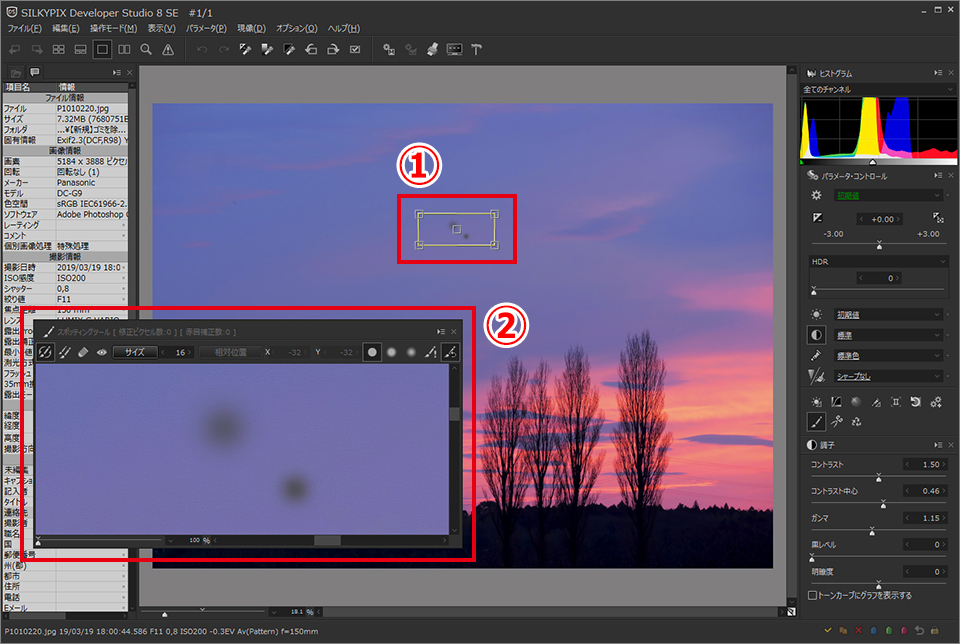Click the thumbnail grid view icon
Viewport: 960px width, 644px height.
58,48
